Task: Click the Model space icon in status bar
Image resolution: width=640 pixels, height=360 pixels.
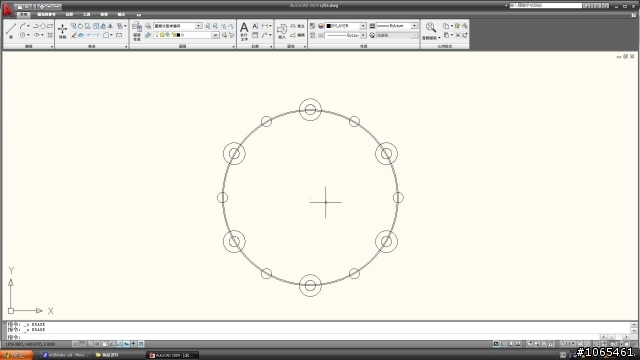Action: coord(496,344)
